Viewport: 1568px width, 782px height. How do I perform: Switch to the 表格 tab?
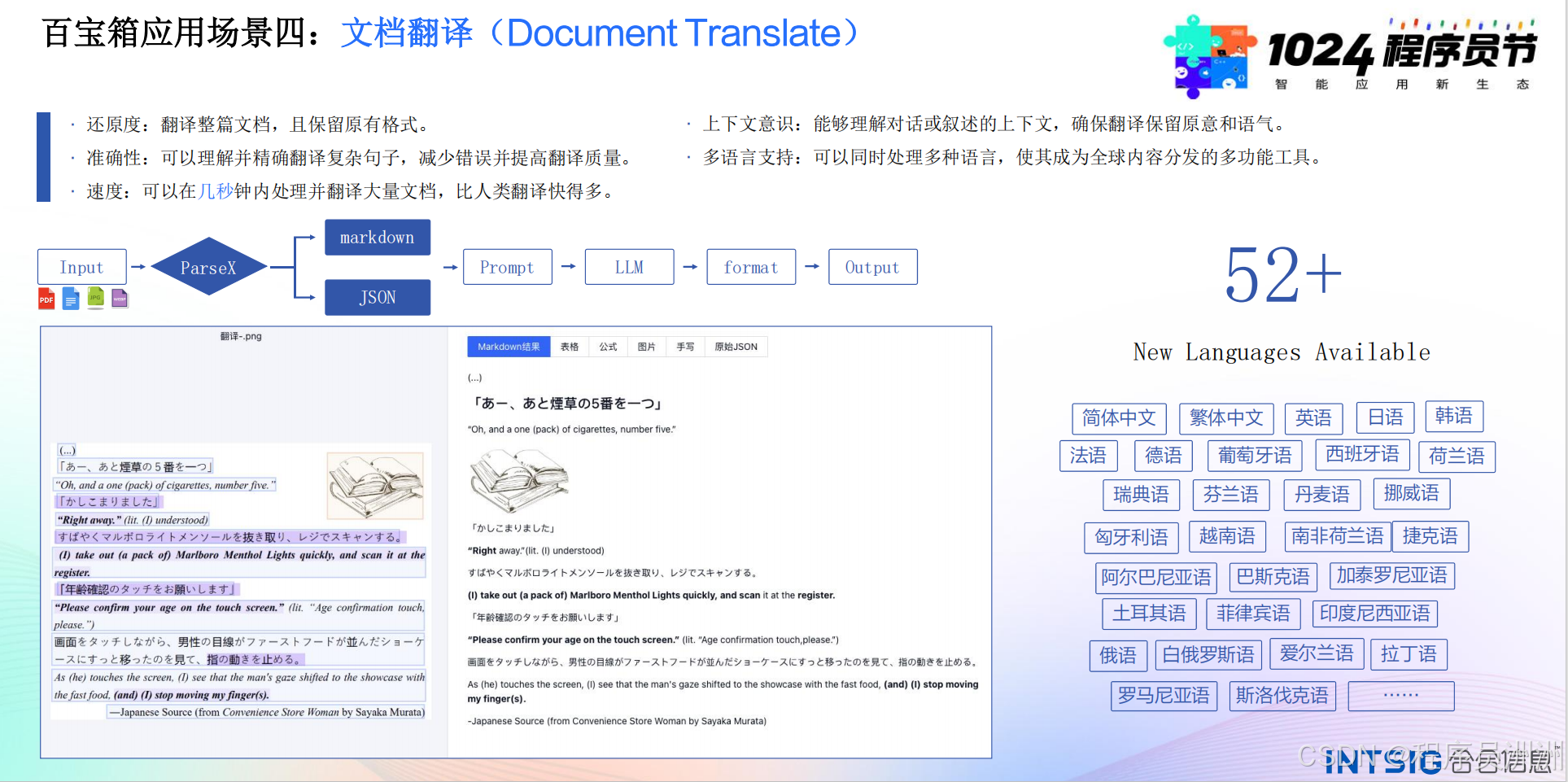click(570, 347)
